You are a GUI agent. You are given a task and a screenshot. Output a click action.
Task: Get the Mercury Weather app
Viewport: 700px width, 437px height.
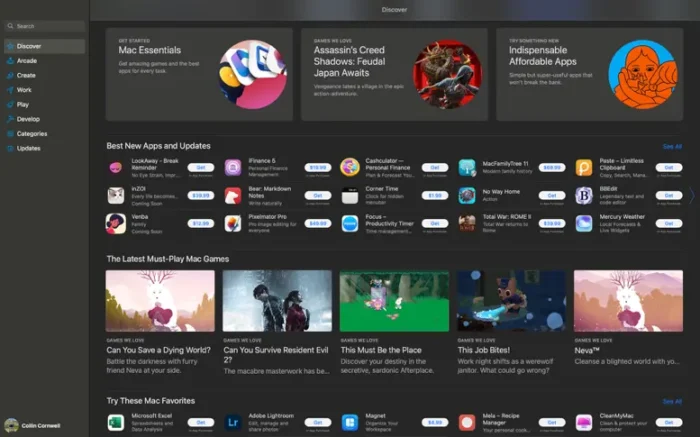[x=669, y=223]
